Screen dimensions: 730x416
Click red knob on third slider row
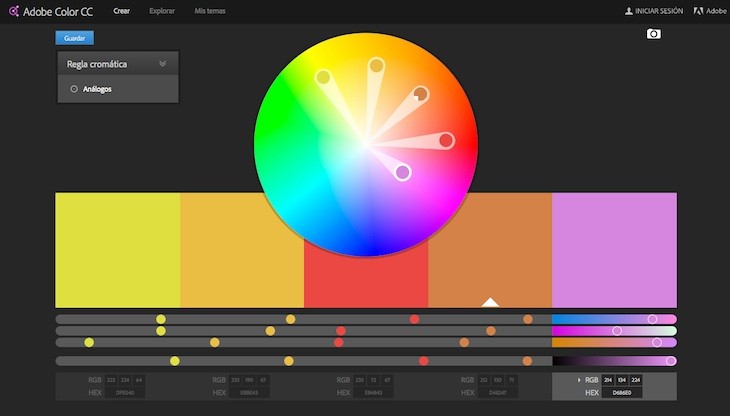coord(338,342)
